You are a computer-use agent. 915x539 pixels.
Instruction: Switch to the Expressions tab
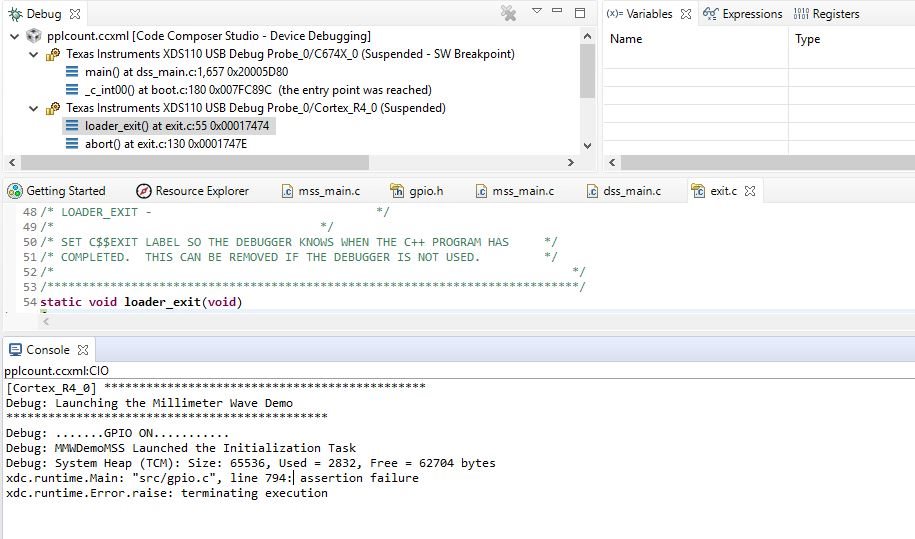coord(752,14)
